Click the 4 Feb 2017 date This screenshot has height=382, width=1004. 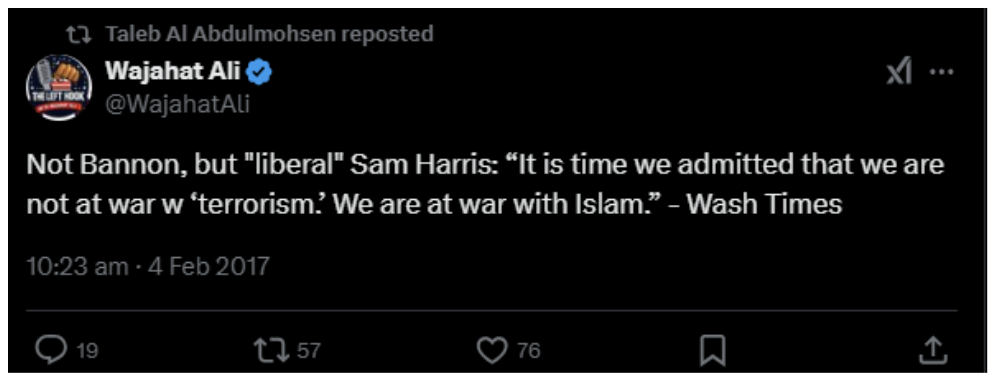[x=209, y=266]
